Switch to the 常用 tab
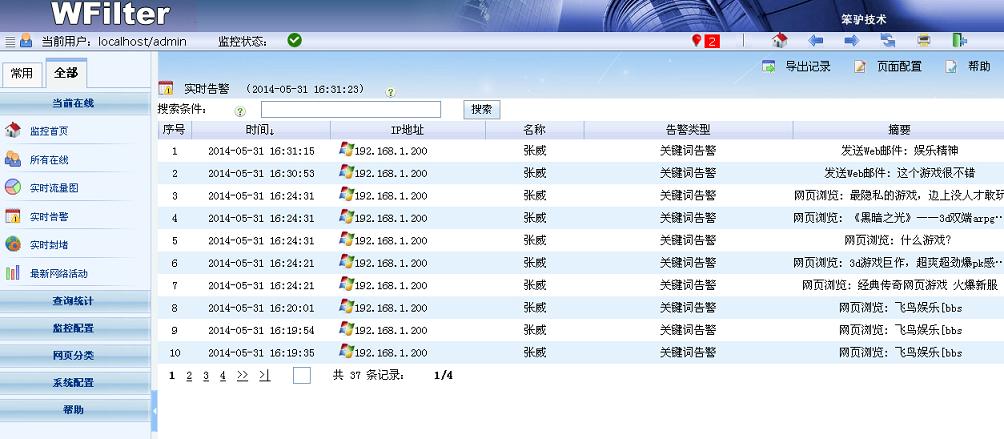Screen dimensions: 1004x439 point(22,73)
